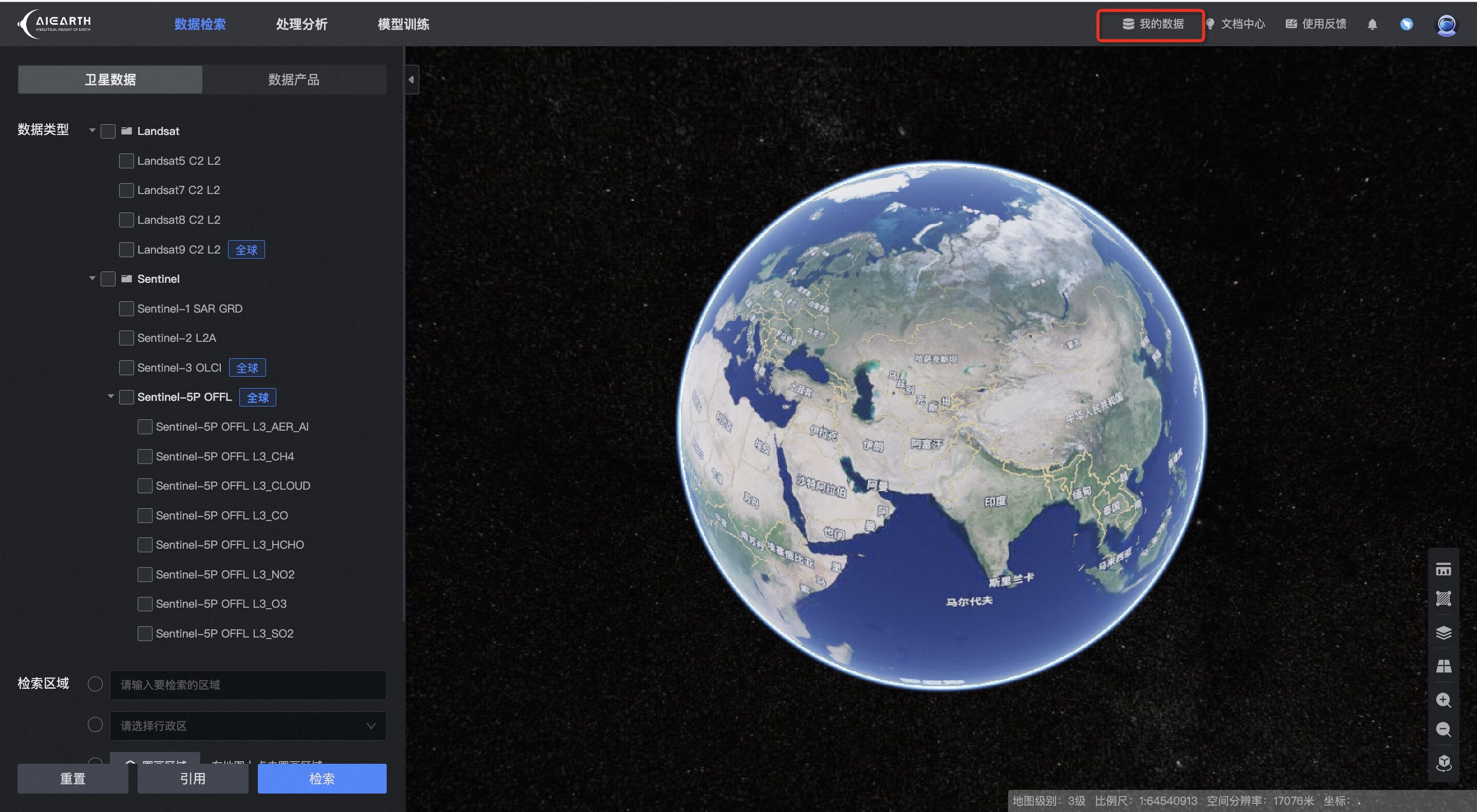Screen dimensions: 1477x812
Task: Click the map layers stack icon
Action: click(x=1443, y=632)
